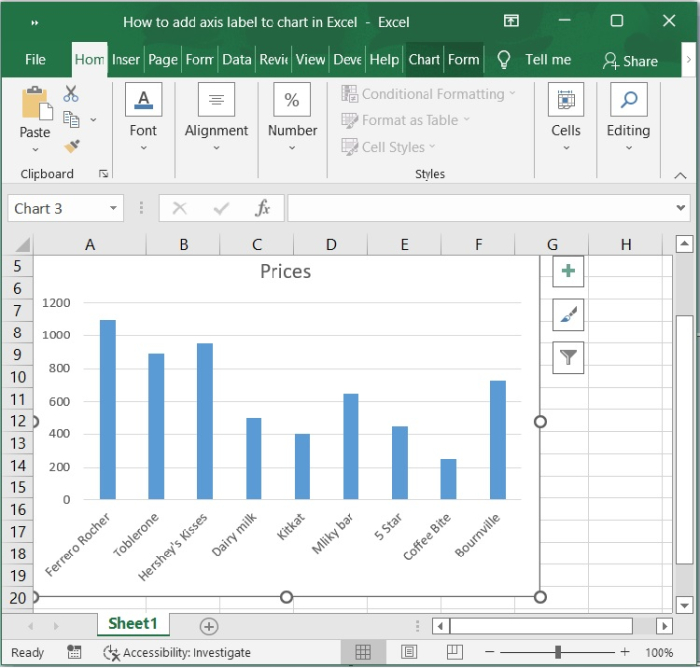Viewport: 700px width, 668px height.
Task: Open the File tab
Action: [x=35, y=59]
